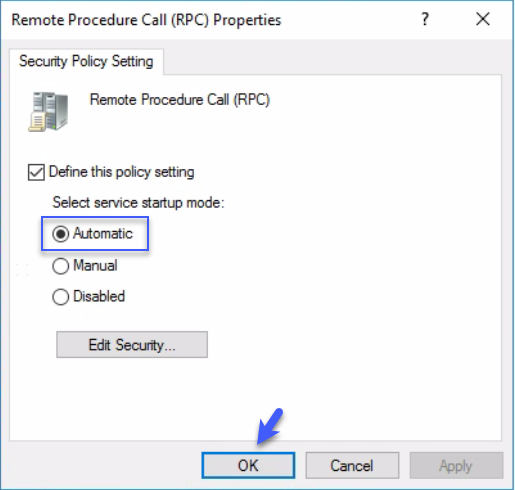Image resolution: width=515 pixels, height=490 pixels.
Task: Confirm with the OK button
Action: pyautogui.click(x=248, y=465)
